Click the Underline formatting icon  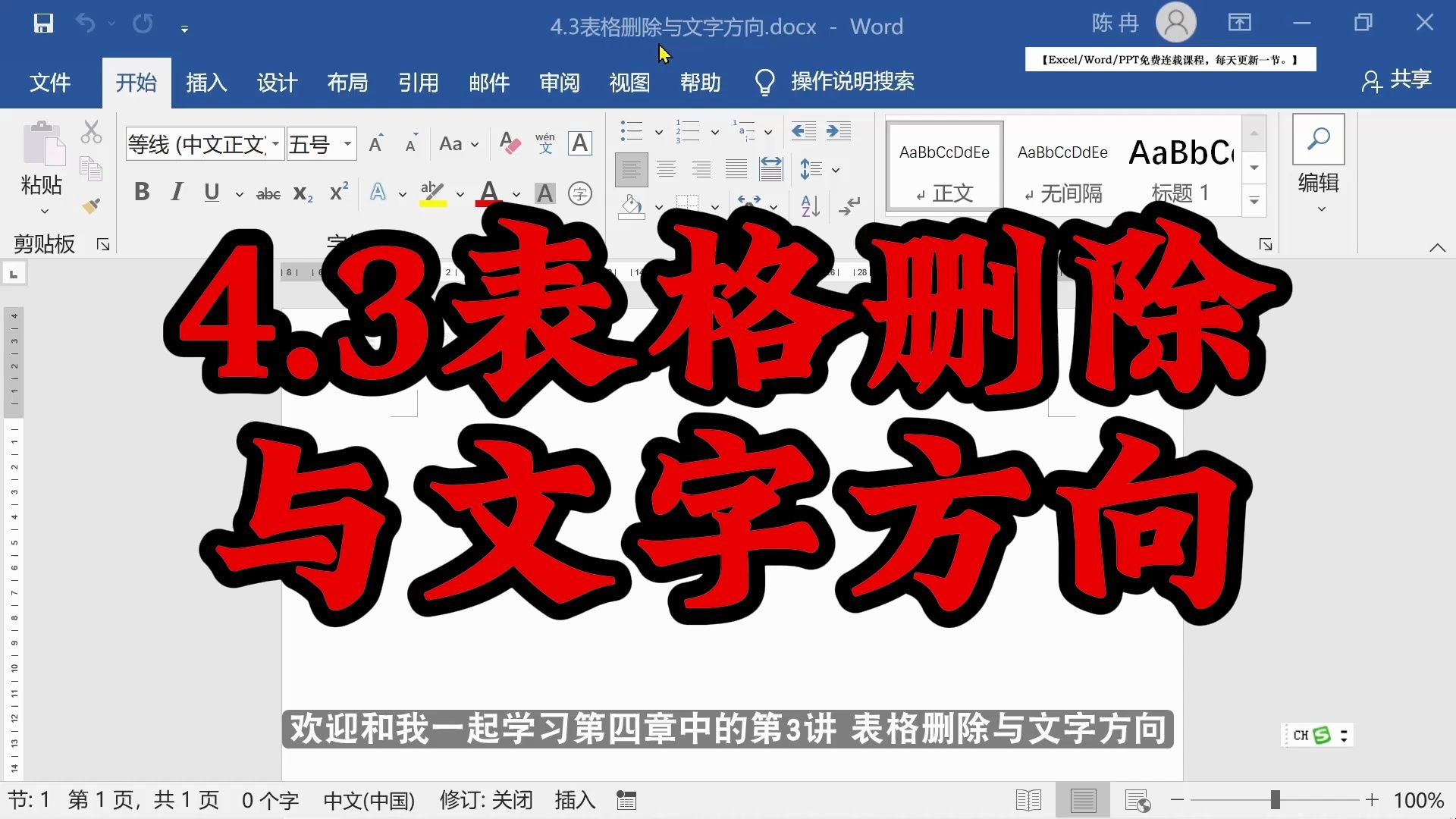[x=213, y=193]
